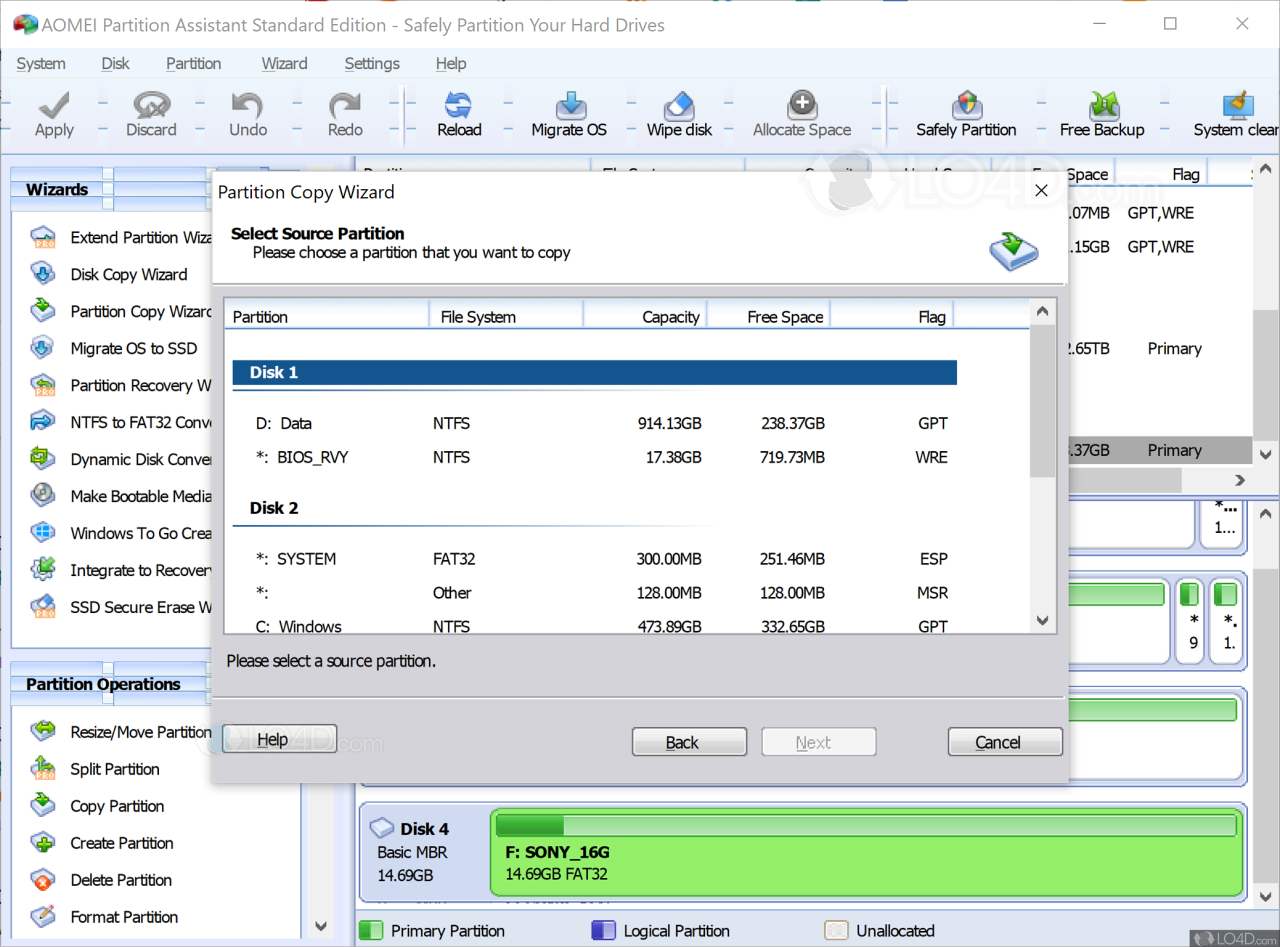Open Partition Recovery Wizard in sidebar
This screenshot has width=1280, height=947.
[122, 385]
